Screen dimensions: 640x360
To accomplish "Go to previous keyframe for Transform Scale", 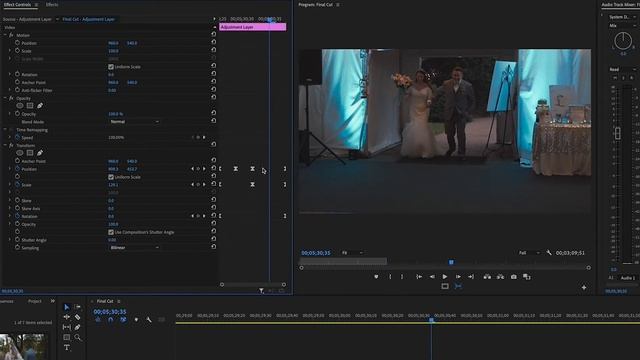I will [x=192, y=184].
